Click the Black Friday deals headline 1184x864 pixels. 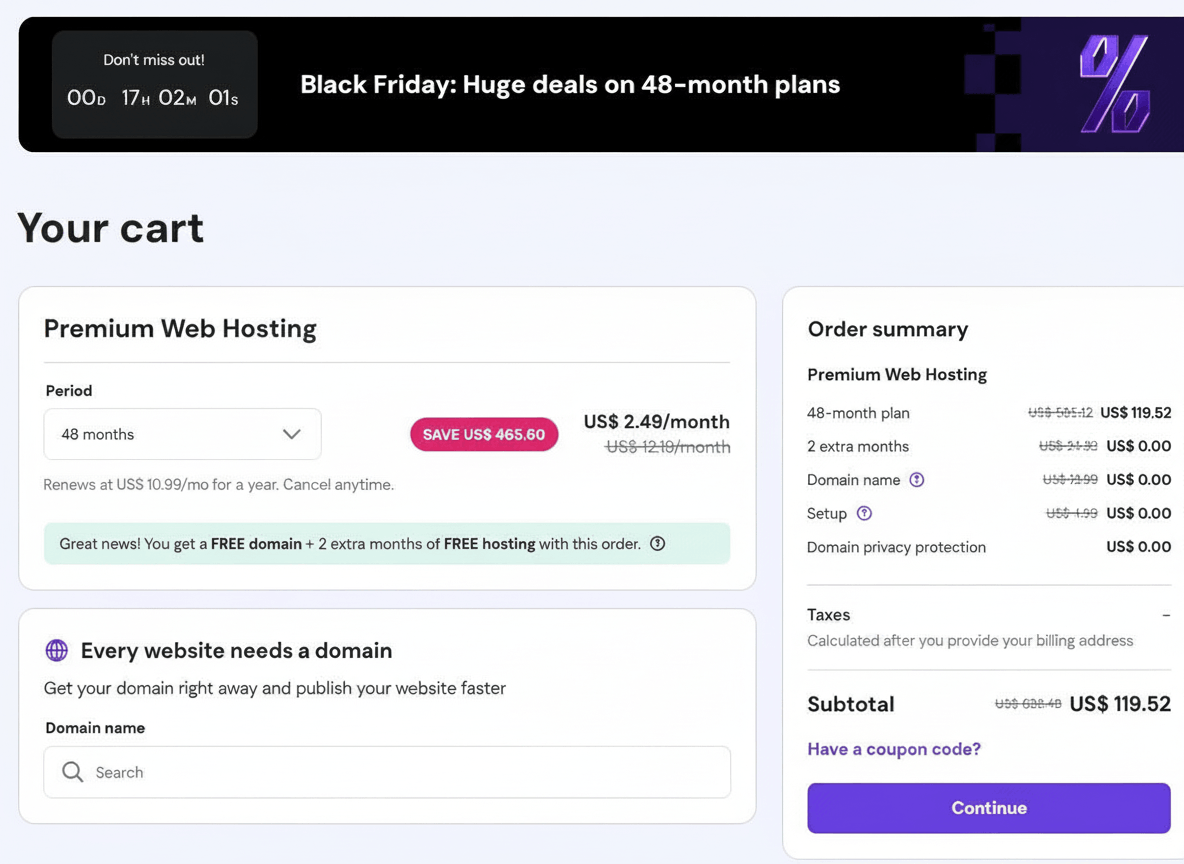click(x=569, y=84)
